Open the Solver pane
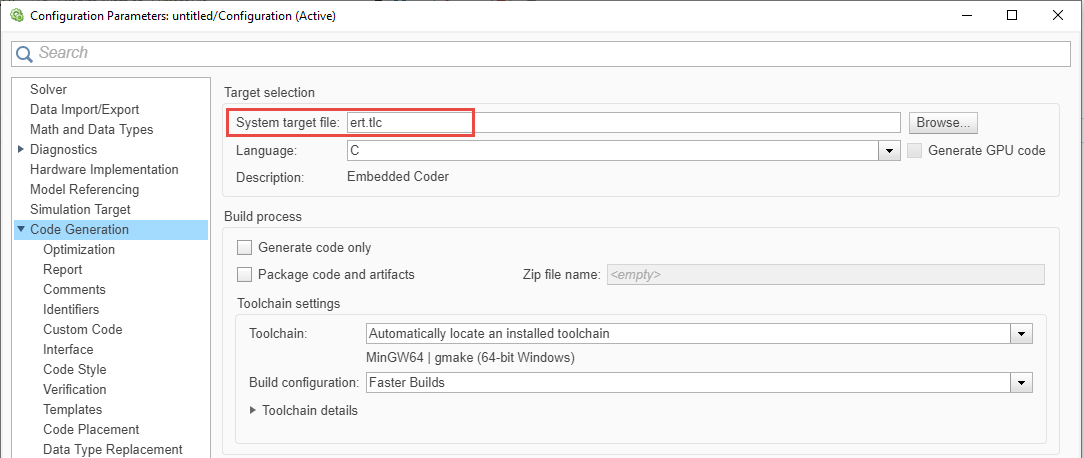 coord(48,89)
